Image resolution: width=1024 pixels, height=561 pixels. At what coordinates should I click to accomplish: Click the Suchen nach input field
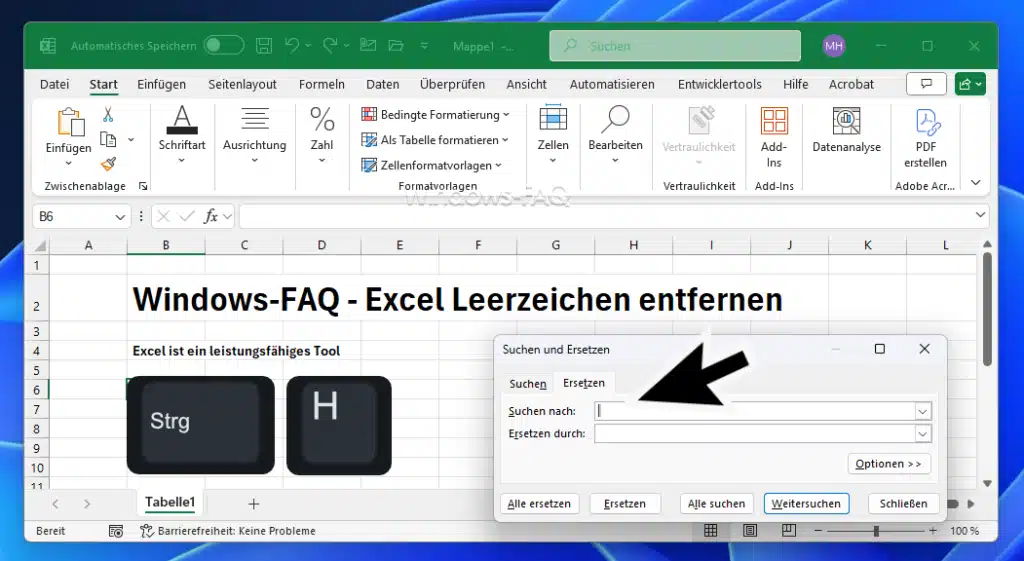tap(755, 411)
